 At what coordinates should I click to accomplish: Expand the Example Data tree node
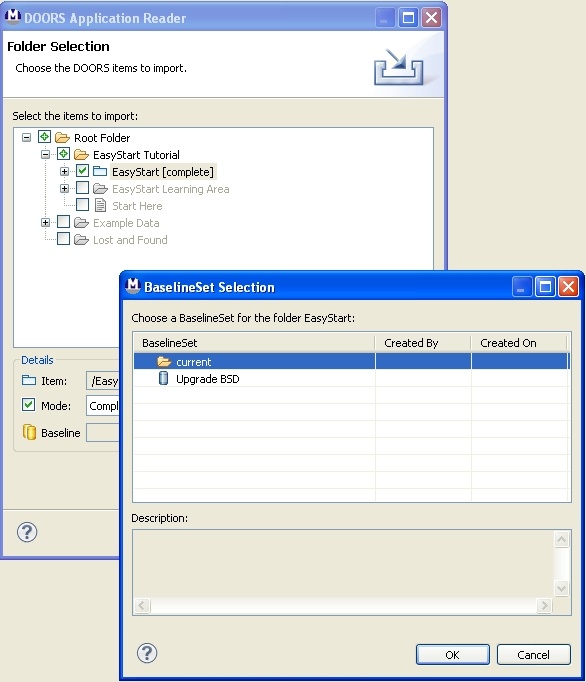click(45, 222)
